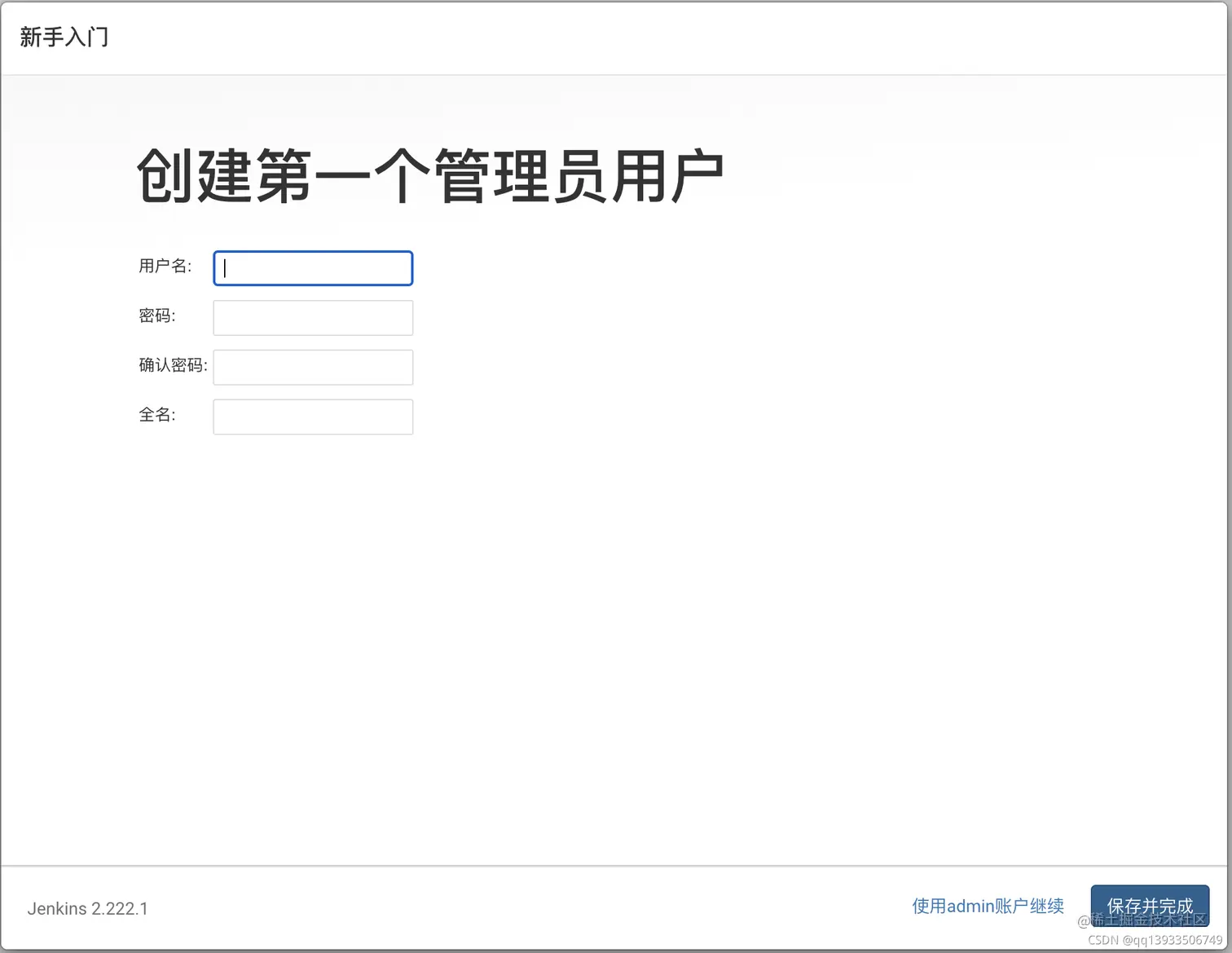Focus the highlighted username text box
Screen dimensions: 1232x953
[313, 267]
